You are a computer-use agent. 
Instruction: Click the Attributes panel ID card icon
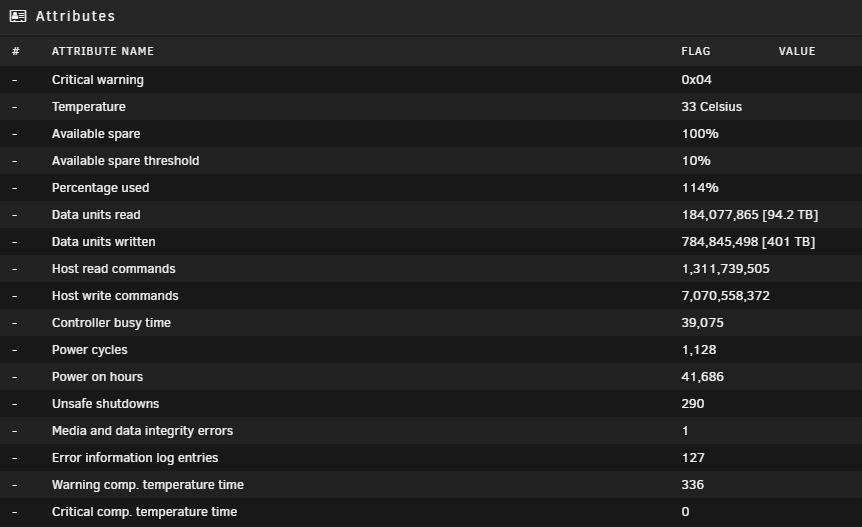[x=18, y=16]
